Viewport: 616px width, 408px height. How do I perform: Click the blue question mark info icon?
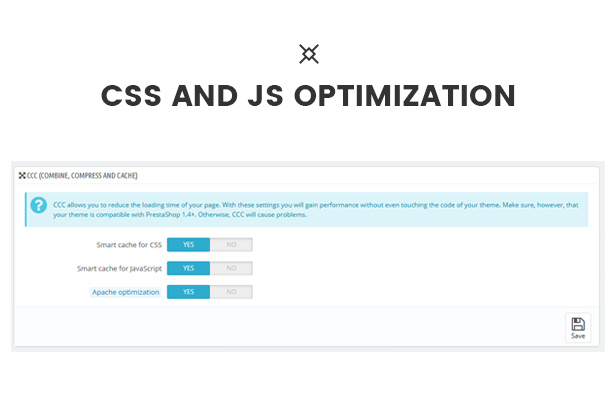click(x=39, y=205)
